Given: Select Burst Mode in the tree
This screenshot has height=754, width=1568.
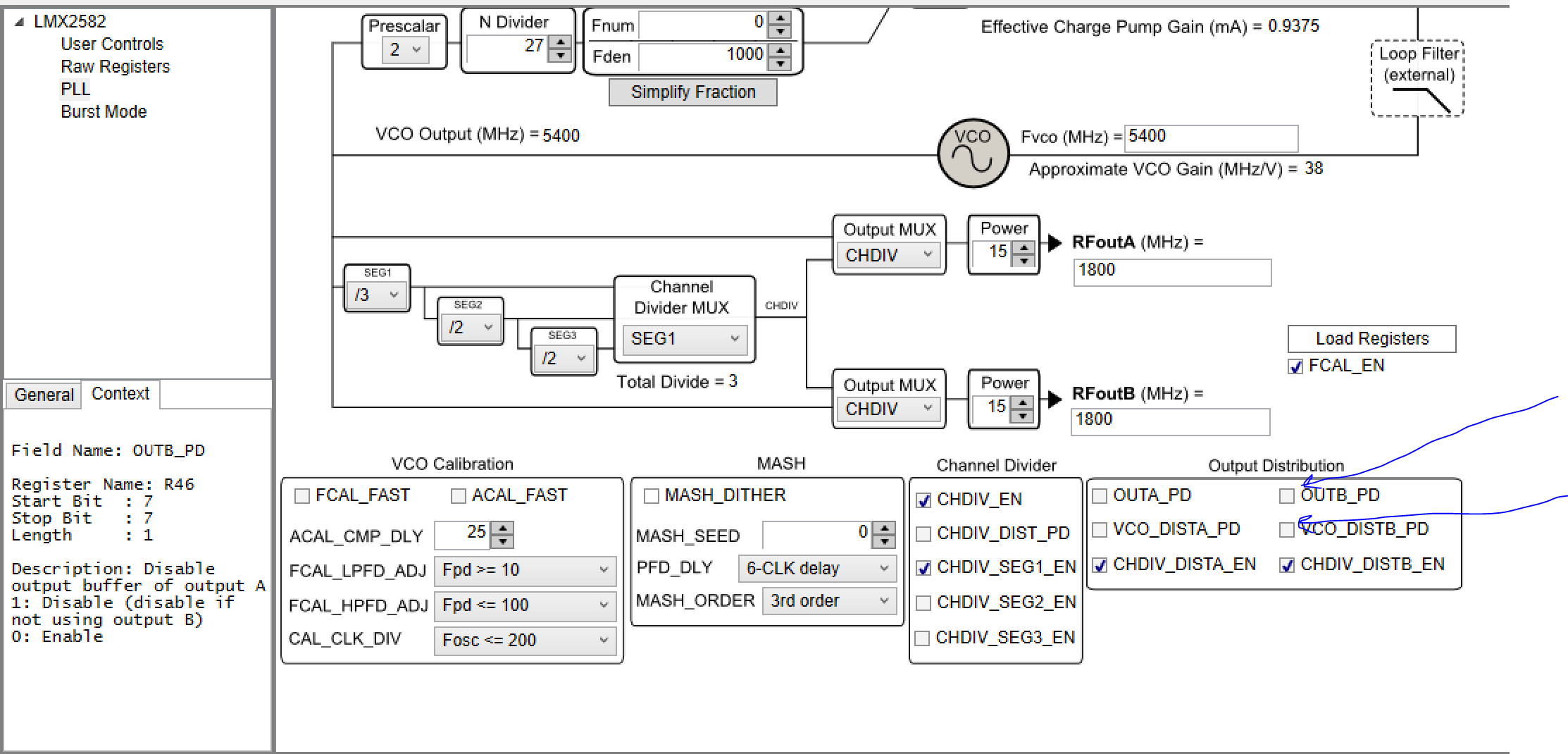Looking at the screenshot, I should 104,112.
